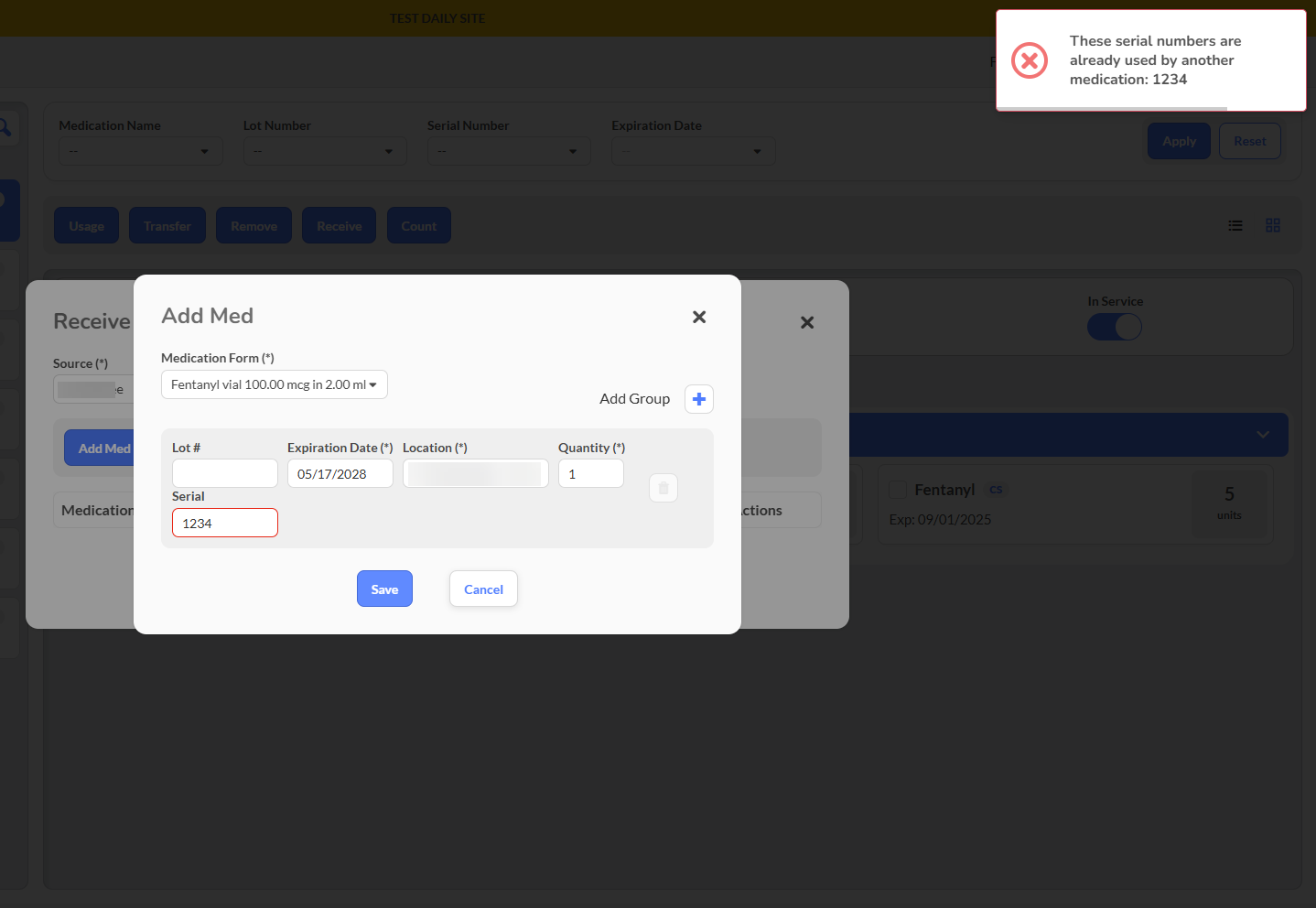The height and width of the screenshot is (908, 1316).
Task: Click the Medication column header in Receive table
Action: point(97,510)
